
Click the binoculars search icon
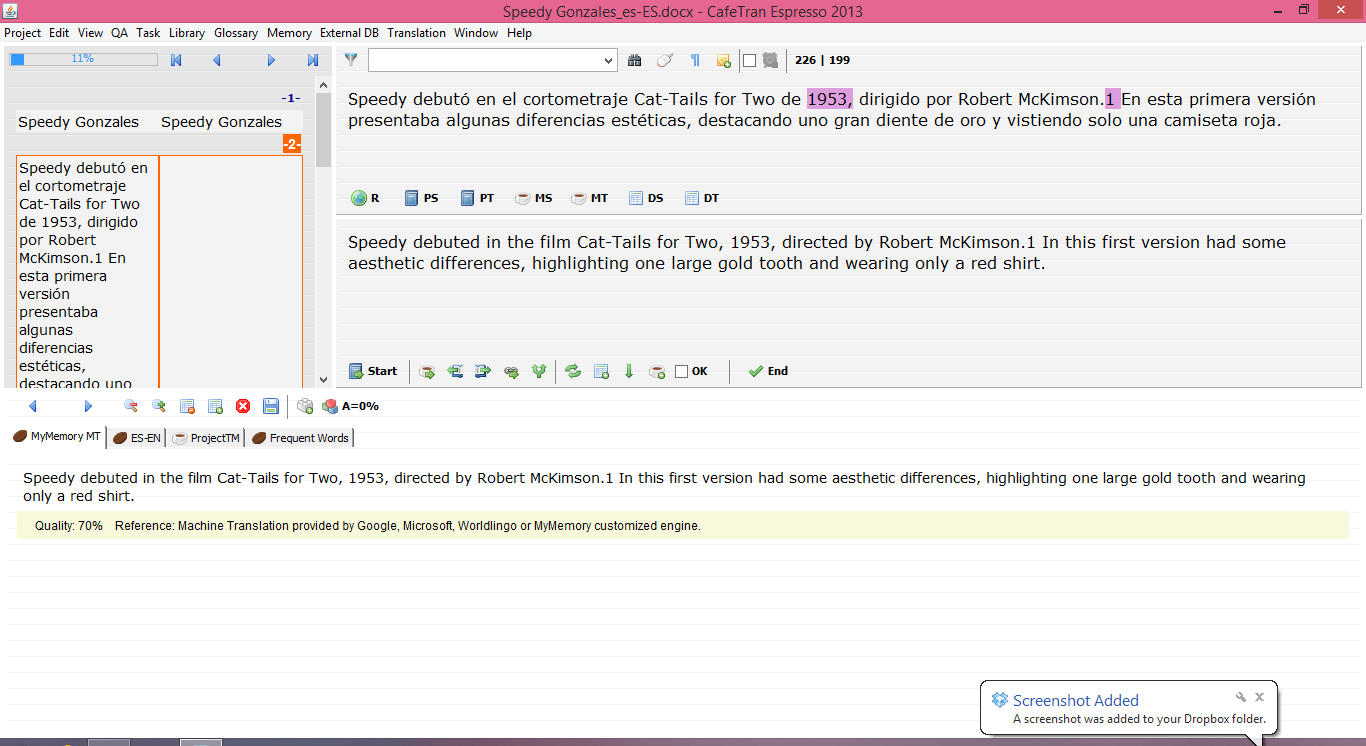tap(634, 61)
